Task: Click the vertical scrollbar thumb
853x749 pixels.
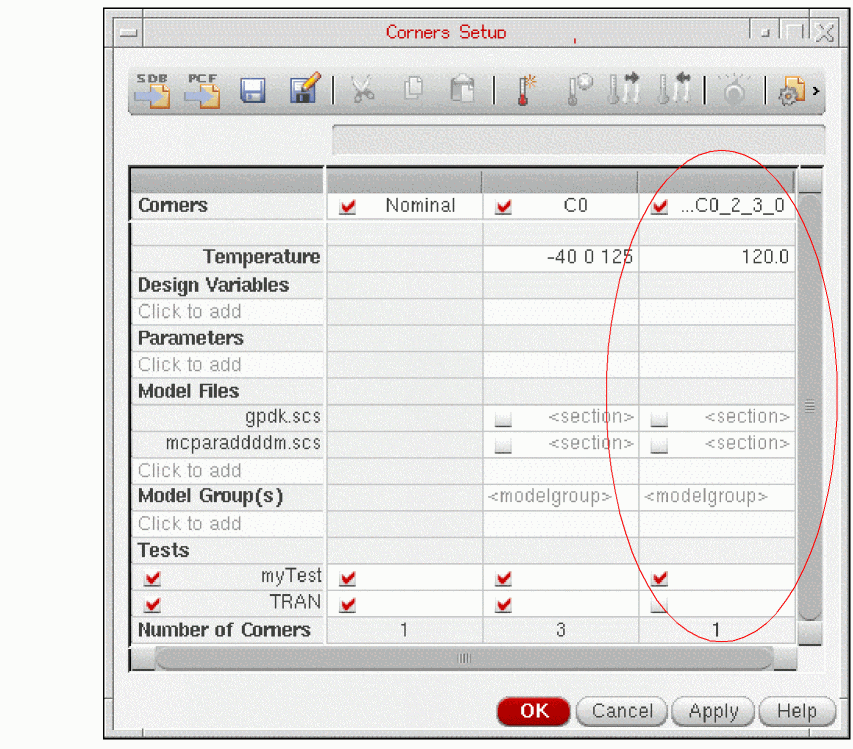Action: click(x=809, y=406)
